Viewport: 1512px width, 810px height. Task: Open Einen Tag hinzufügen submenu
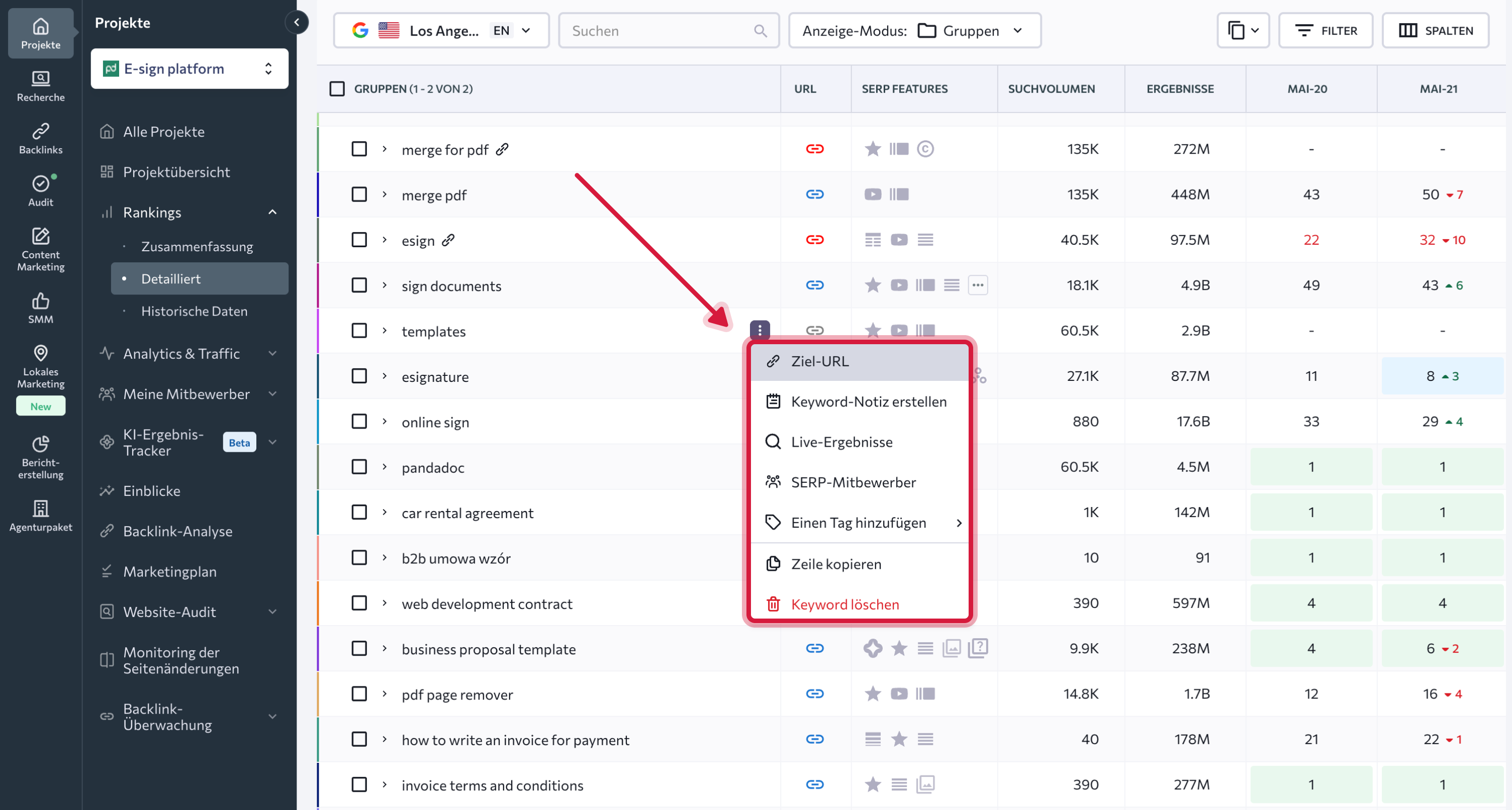tap(860, 523)
